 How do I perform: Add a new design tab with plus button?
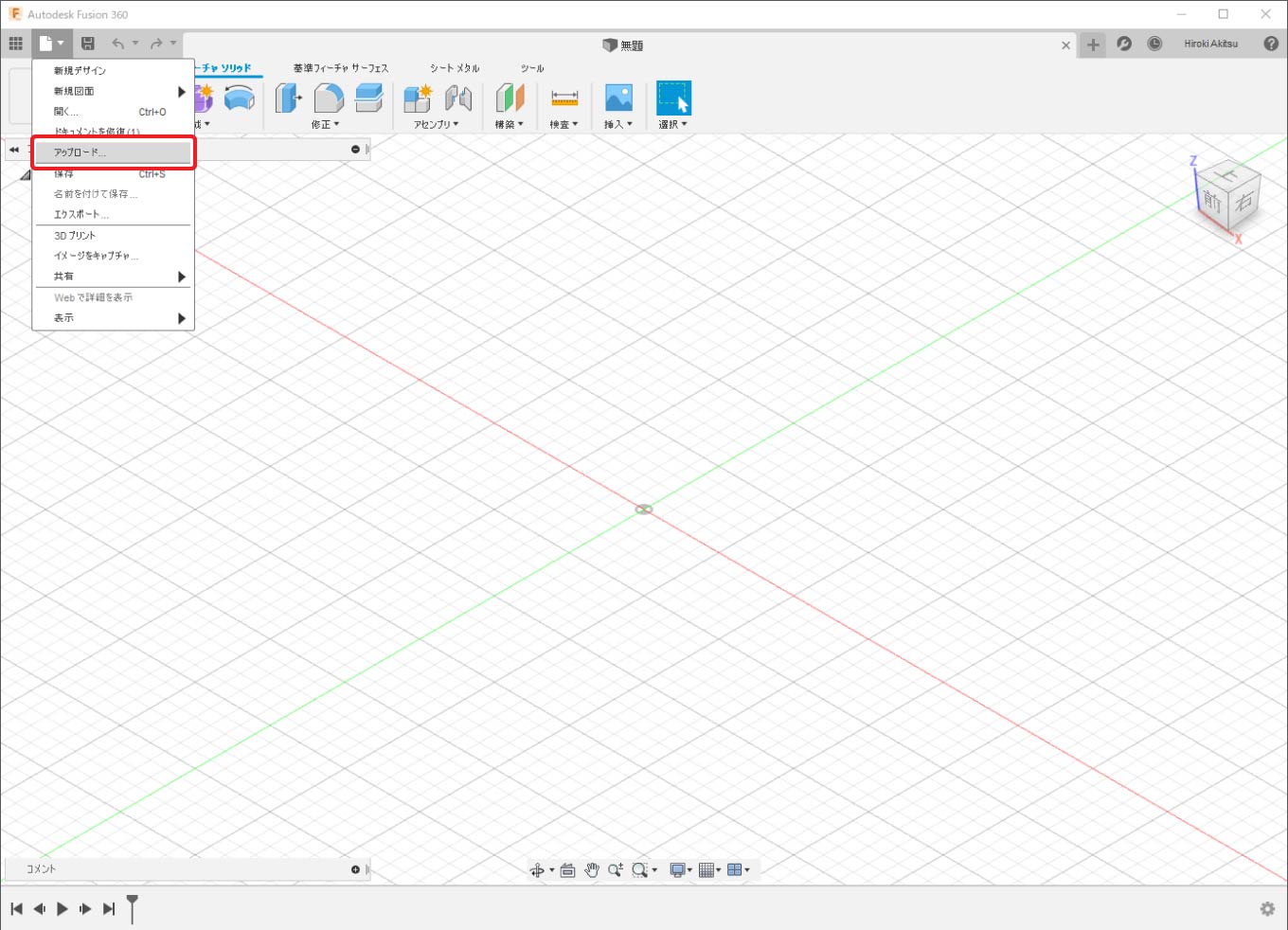1093,45
